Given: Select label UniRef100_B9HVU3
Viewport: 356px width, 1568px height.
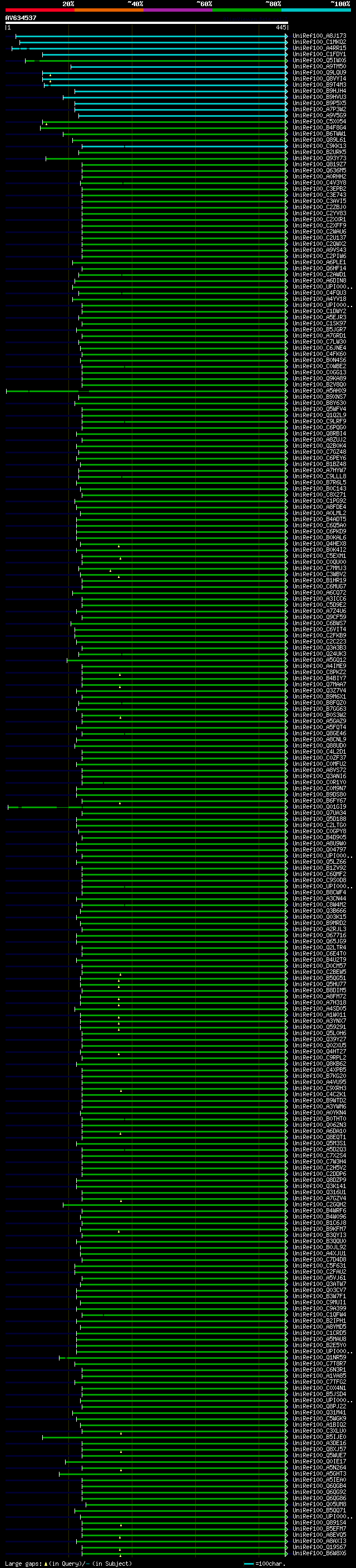Looking at the screenshot, I should tap(319, 97).
